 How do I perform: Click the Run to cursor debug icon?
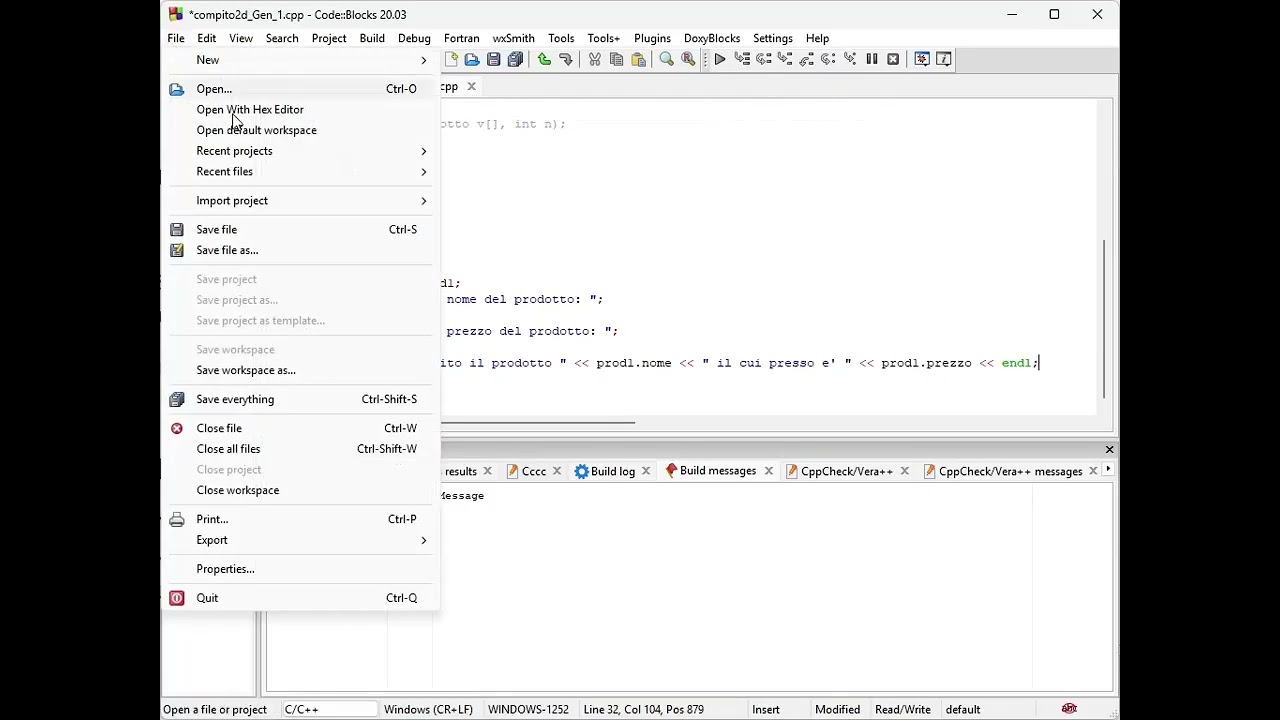pyautogui.click(x=742, y=60)
